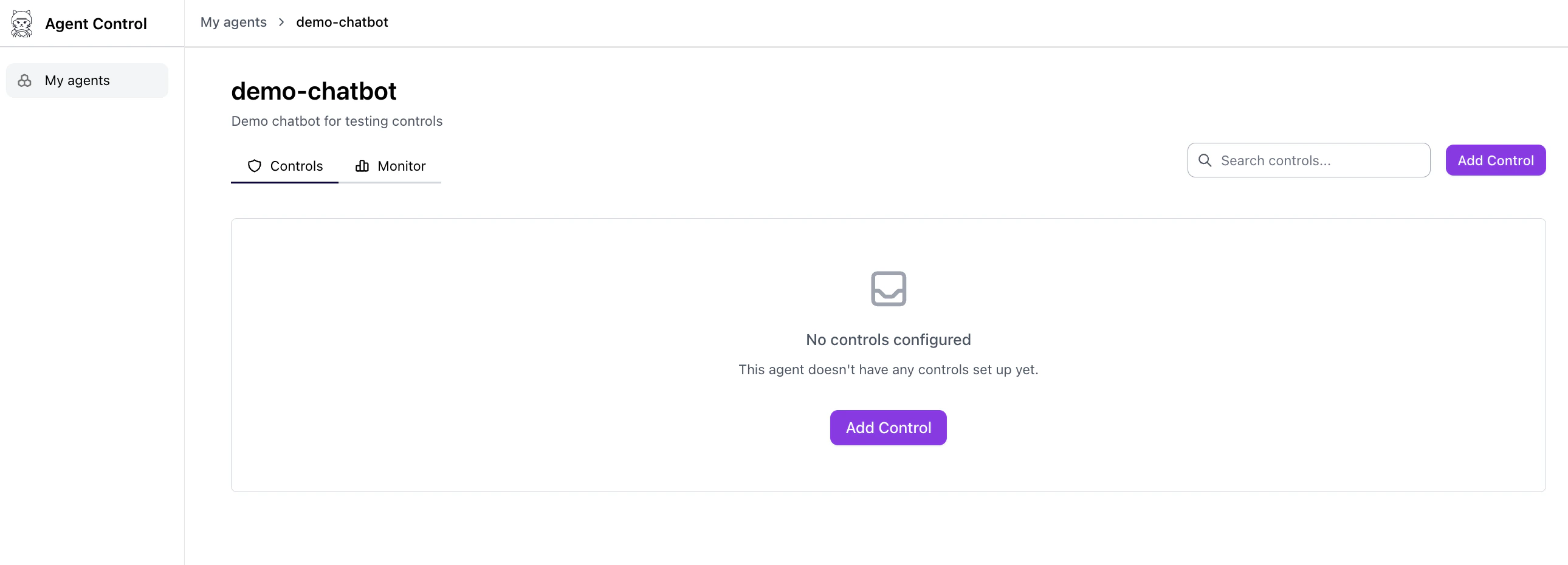
Task: Navigate back via the My agents breadcrumb
Action: (x=234, y=22)
